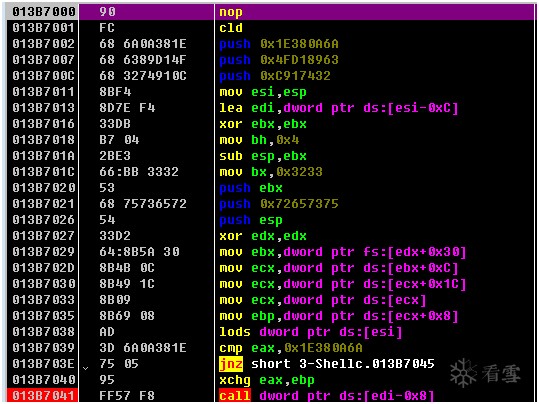This screenshot has height=404, width=539.
Task: Click mov ecx ds:[ecx+0x1C] instruction
Action: click(343, 284)
